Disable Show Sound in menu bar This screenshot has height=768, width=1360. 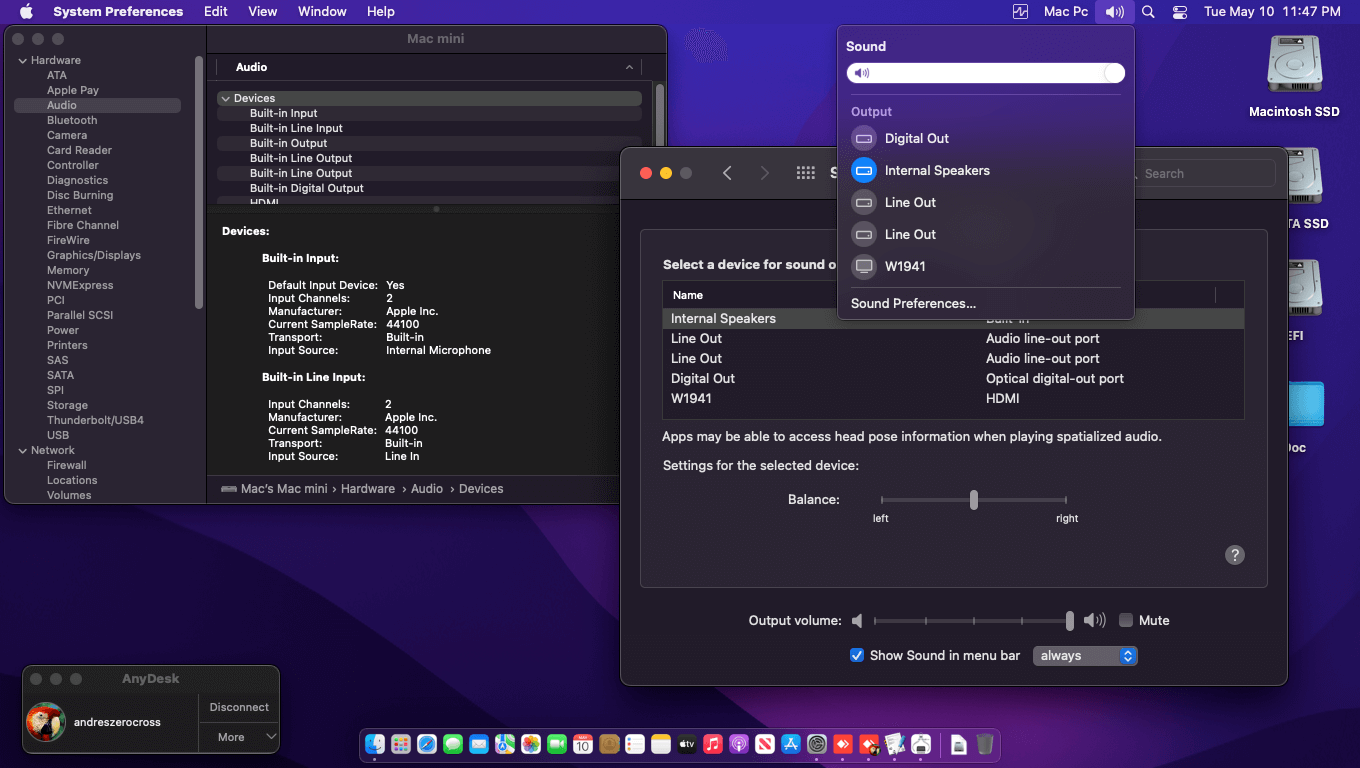coord(857,655)
